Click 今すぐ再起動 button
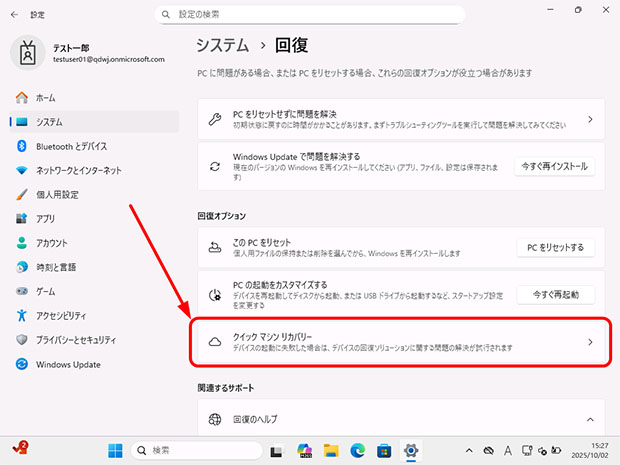 (555, 295)
